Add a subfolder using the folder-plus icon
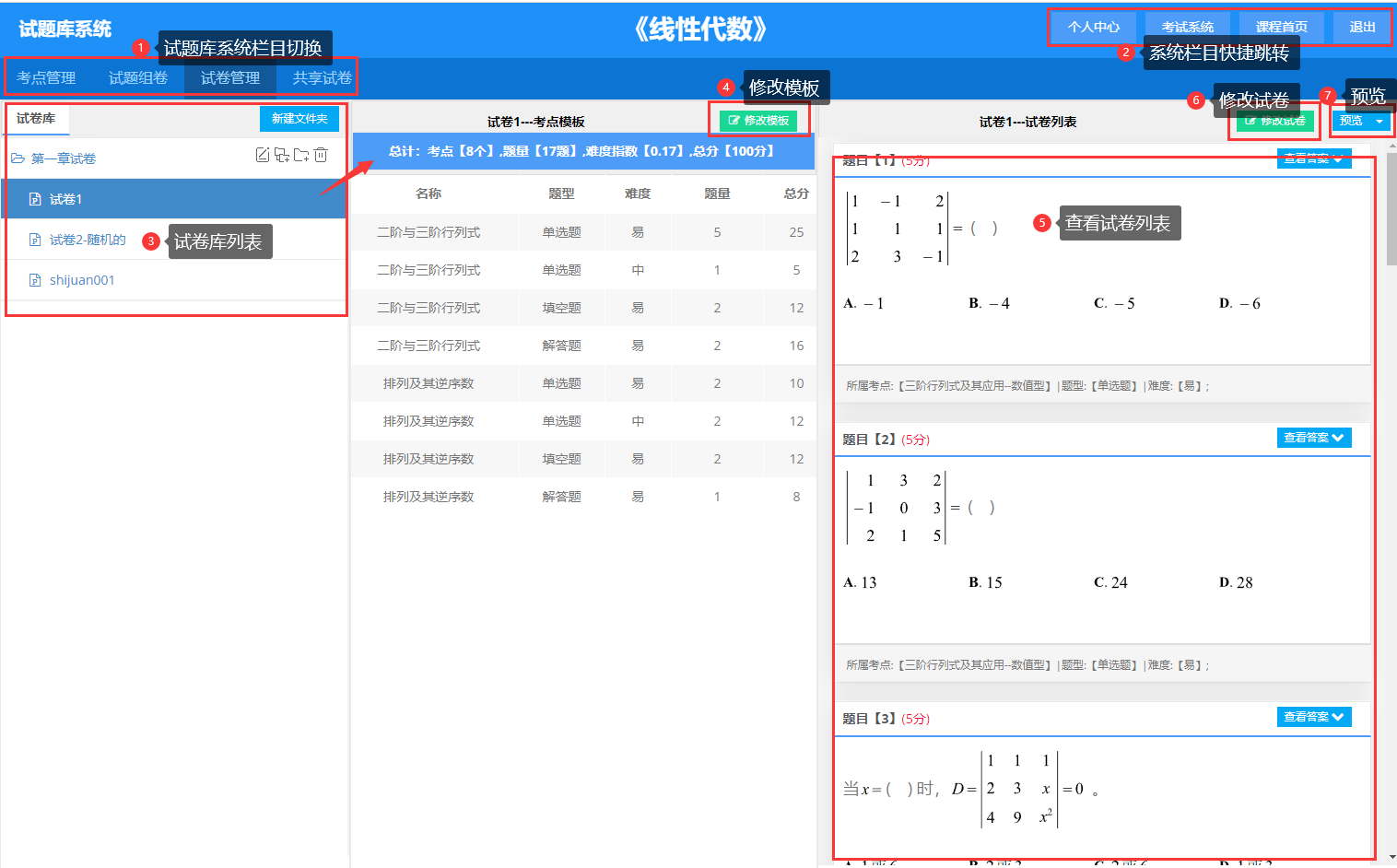This screenshot has height=868, width=1397. pyautogui.click(x=301, y=155)
